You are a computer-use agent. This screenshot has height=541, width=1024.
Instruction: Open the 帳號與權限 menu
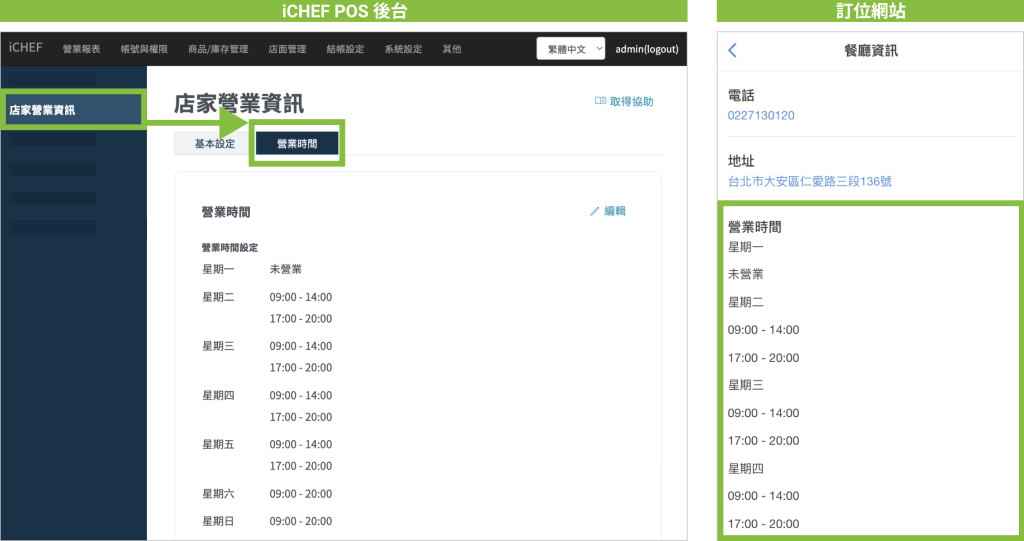[x=143, y=49]
